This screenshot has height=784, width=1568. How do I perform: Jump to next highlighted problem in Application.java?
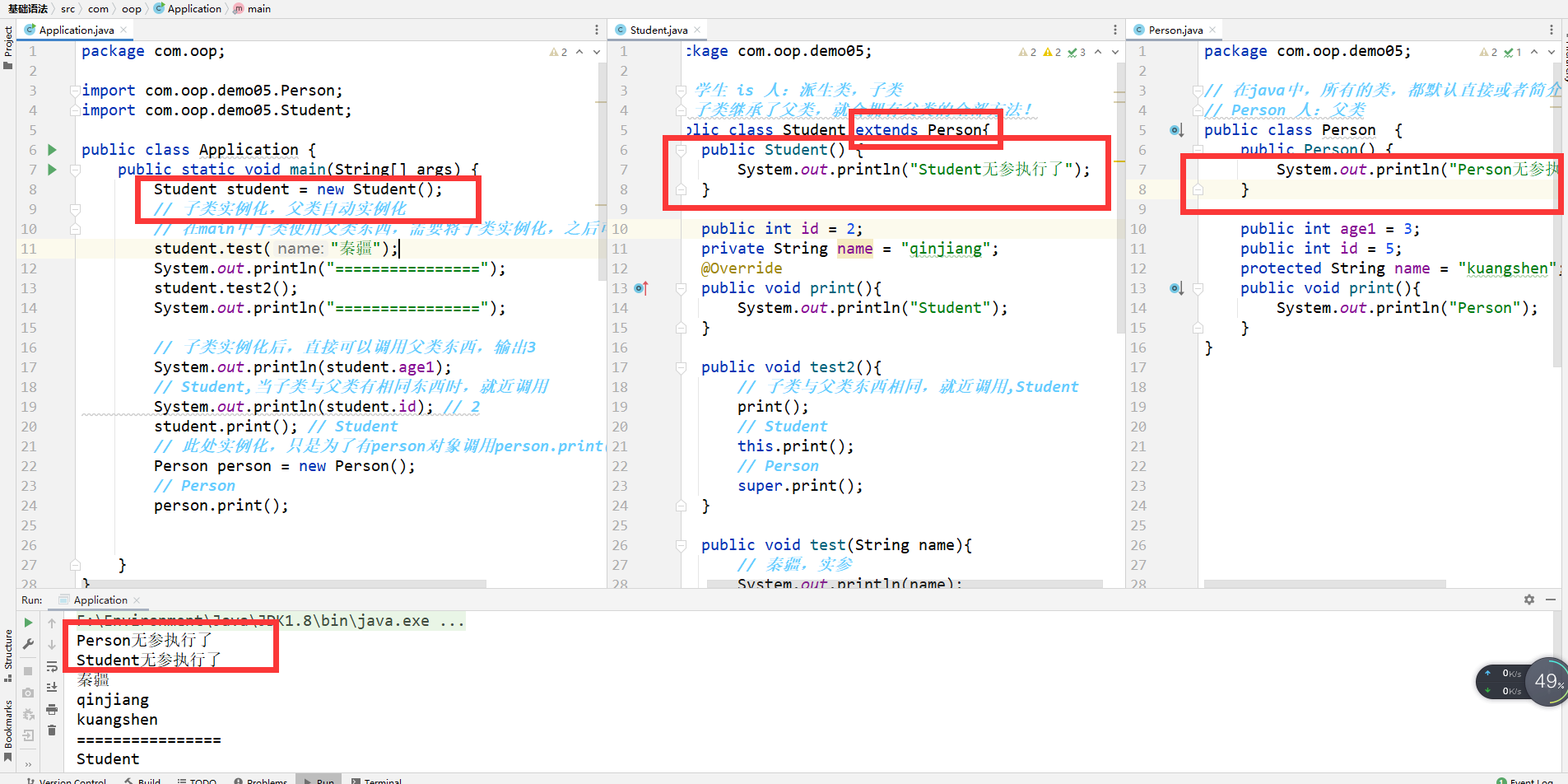point(597,52)
